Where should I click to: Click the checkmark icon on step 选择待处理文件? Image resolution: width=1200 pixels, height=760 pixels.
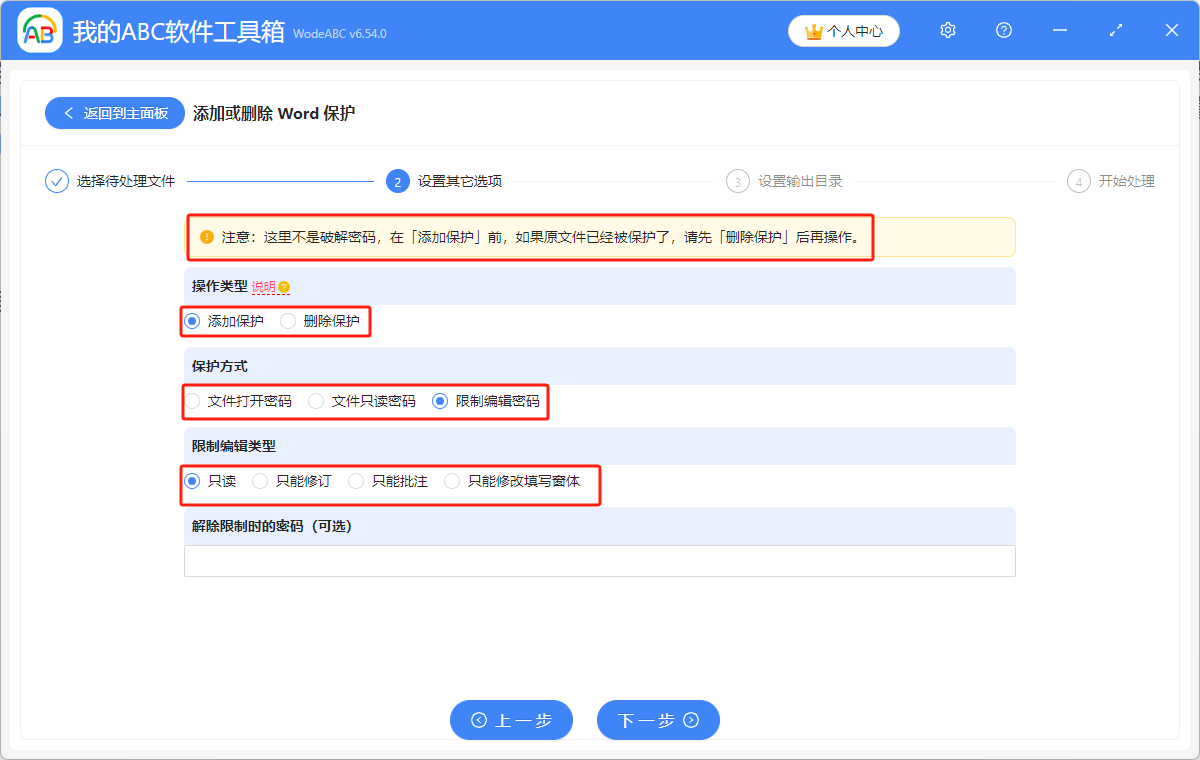click(56, 181)
